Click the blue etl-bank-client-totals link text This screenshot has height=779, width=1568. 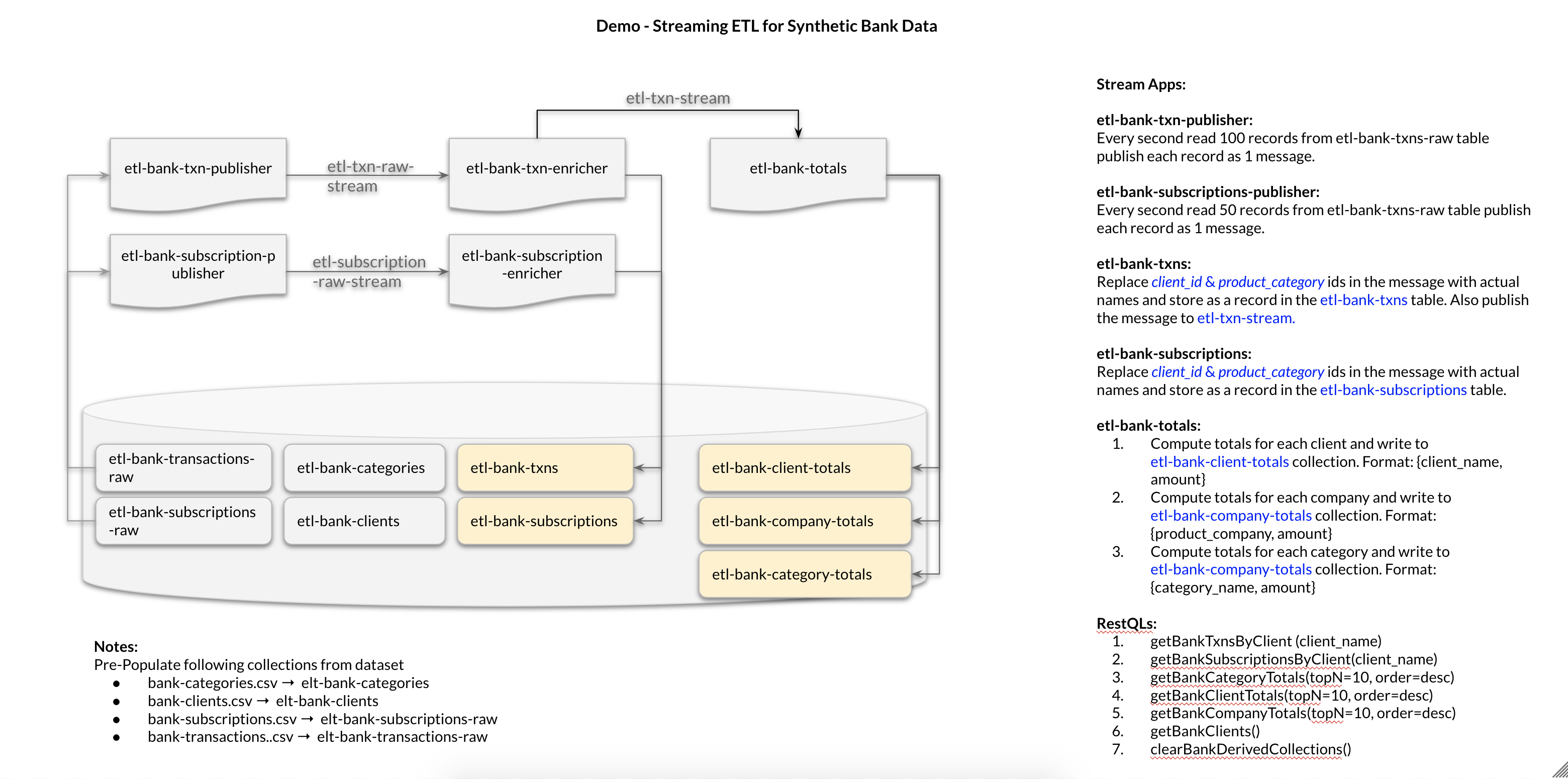click(x=1219, y=462)
